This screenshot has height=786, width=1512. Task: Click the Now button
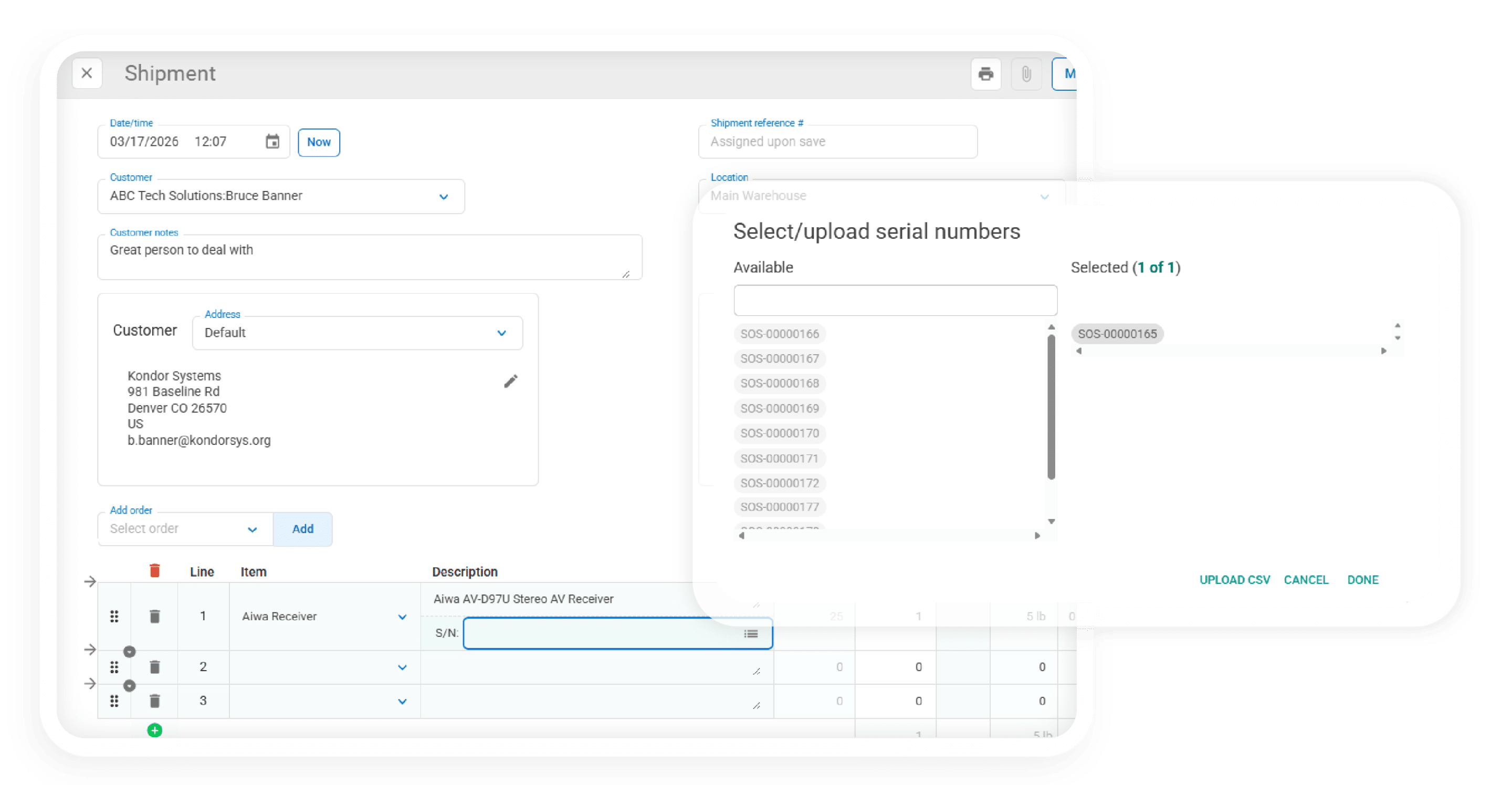click(x=319, y=142)
